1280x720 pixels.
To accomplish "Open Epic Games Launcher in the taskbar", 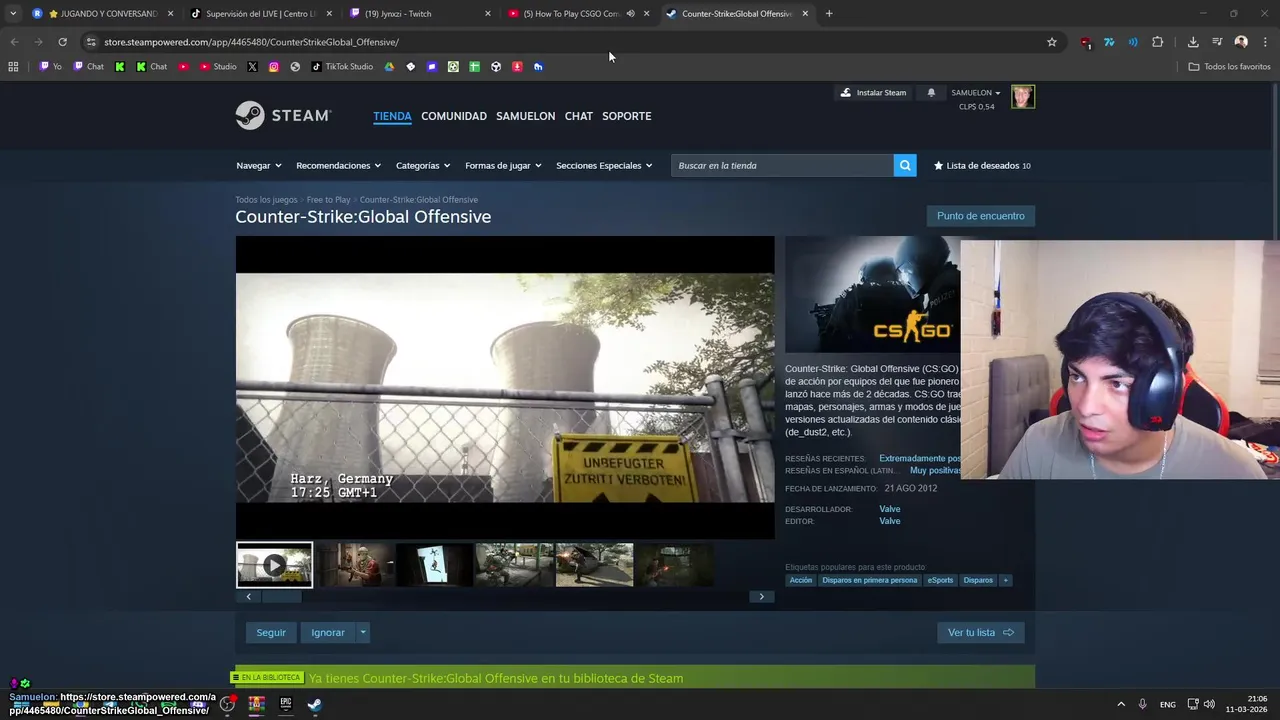I will [285, 704].
